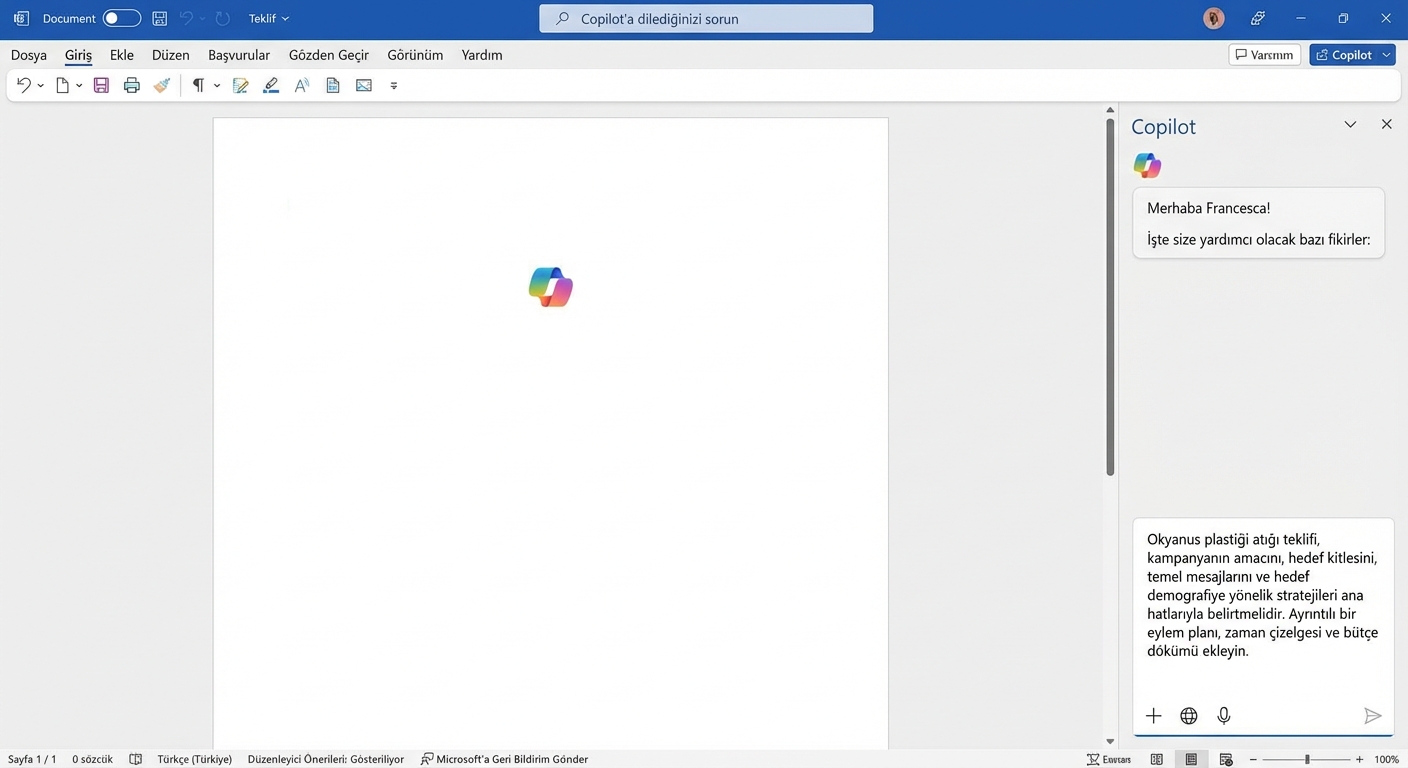Viewport: 1408px width, 768px height.
Task: Toggle the read mode view in status bar
Action: point(1157,759)
